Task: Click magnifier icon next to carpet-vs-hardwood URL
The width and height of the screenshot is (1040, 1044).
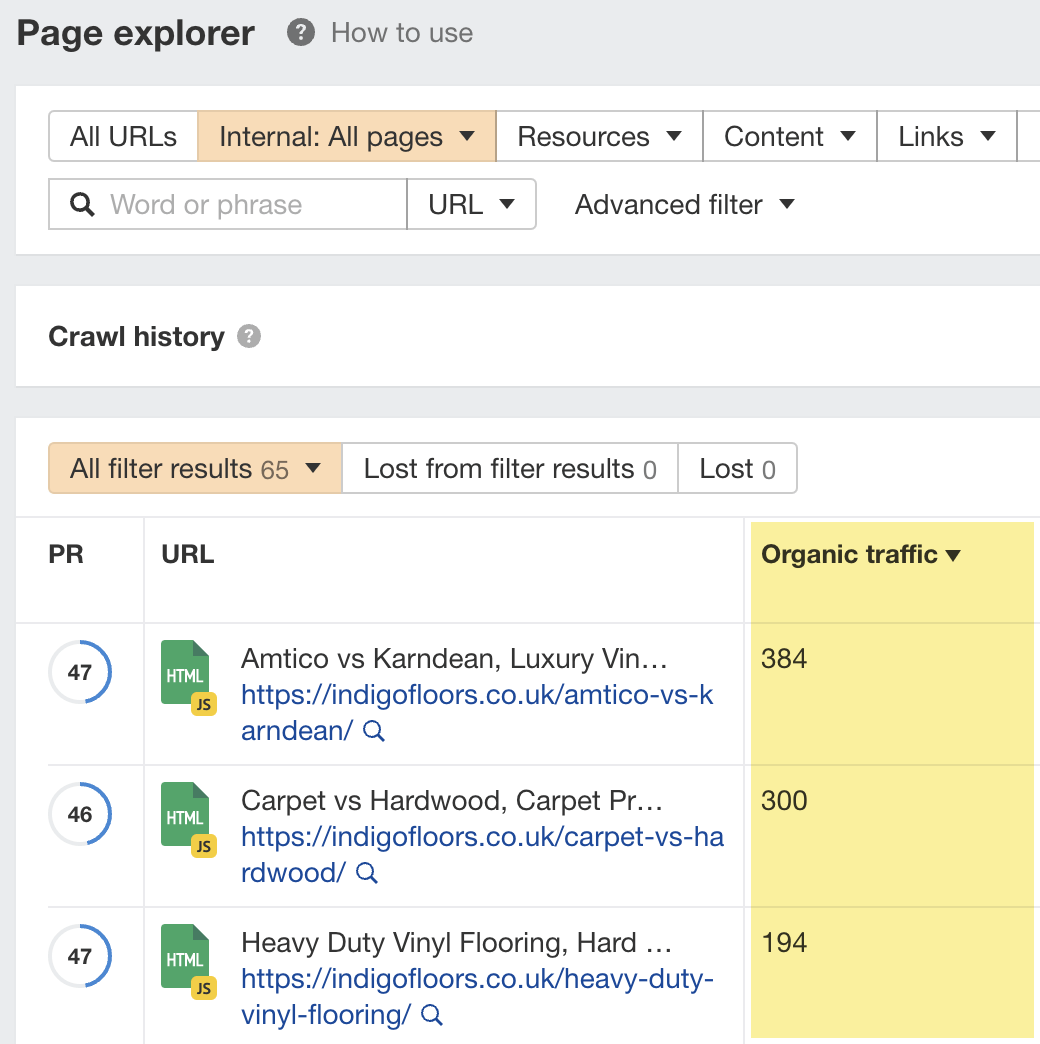Action: (367, 874)
